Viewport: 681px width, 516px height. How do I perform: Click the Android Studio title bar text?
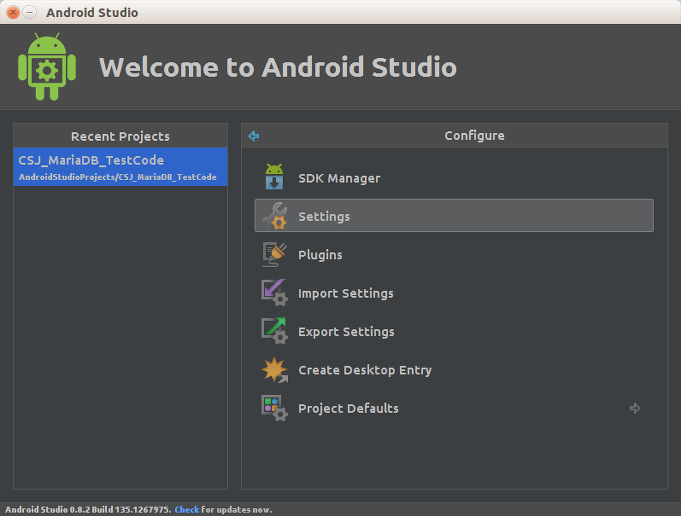pos(92,13)
